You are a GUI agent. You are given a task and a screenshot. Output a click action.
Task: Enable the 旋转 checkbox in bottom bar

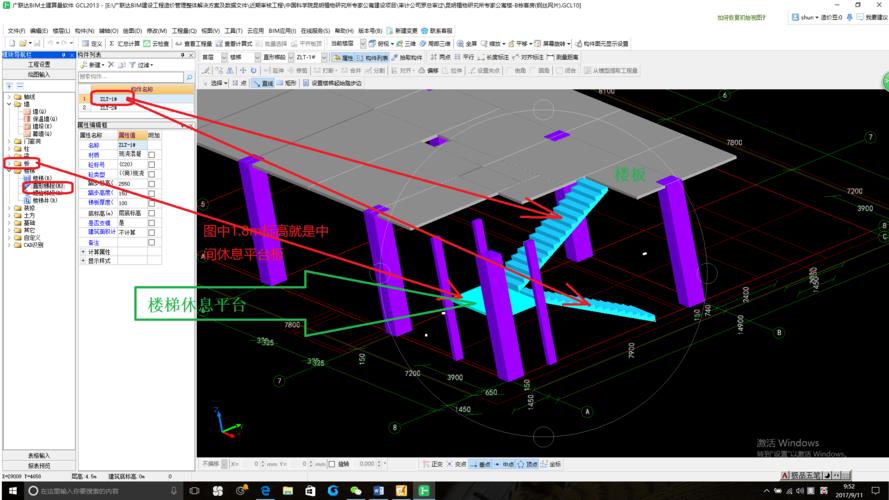[x=333, y=464]
